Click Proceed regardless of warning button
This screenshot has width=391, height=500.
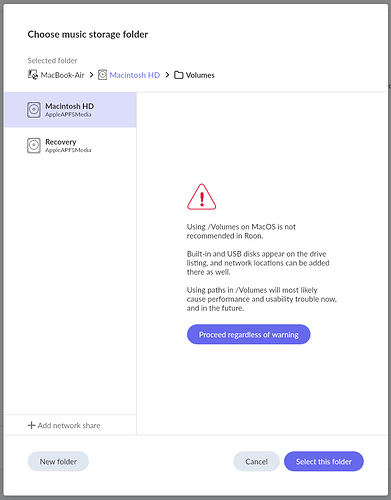[248, 334]
